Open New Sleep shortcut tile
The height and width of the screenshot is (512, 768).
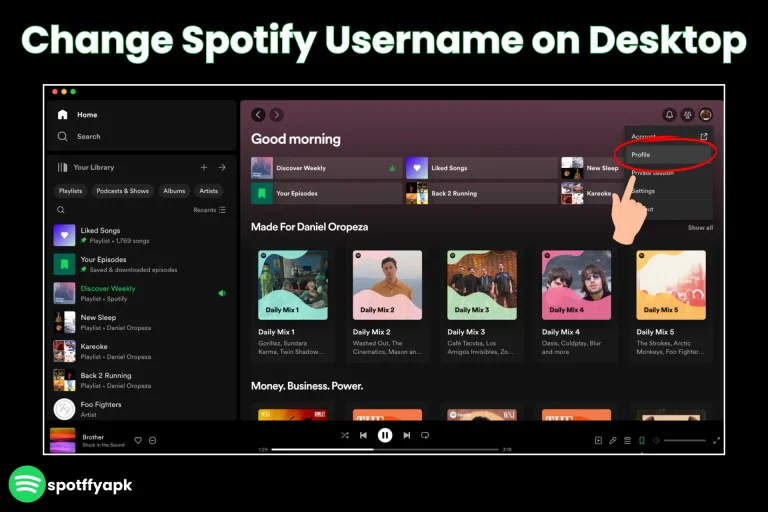pyautogui.click(x=592, y=168)
